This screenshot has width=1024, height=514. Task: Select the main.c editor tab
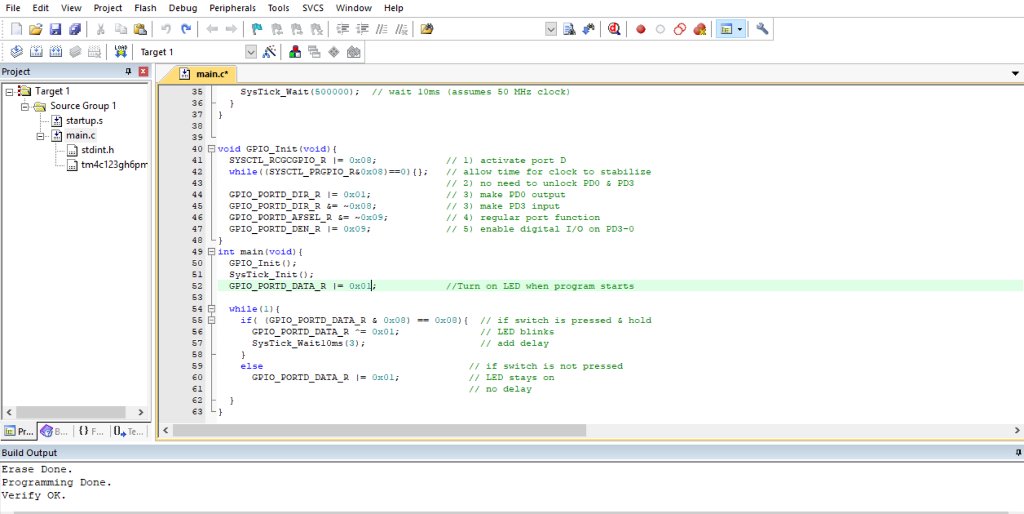pos(211,74)
